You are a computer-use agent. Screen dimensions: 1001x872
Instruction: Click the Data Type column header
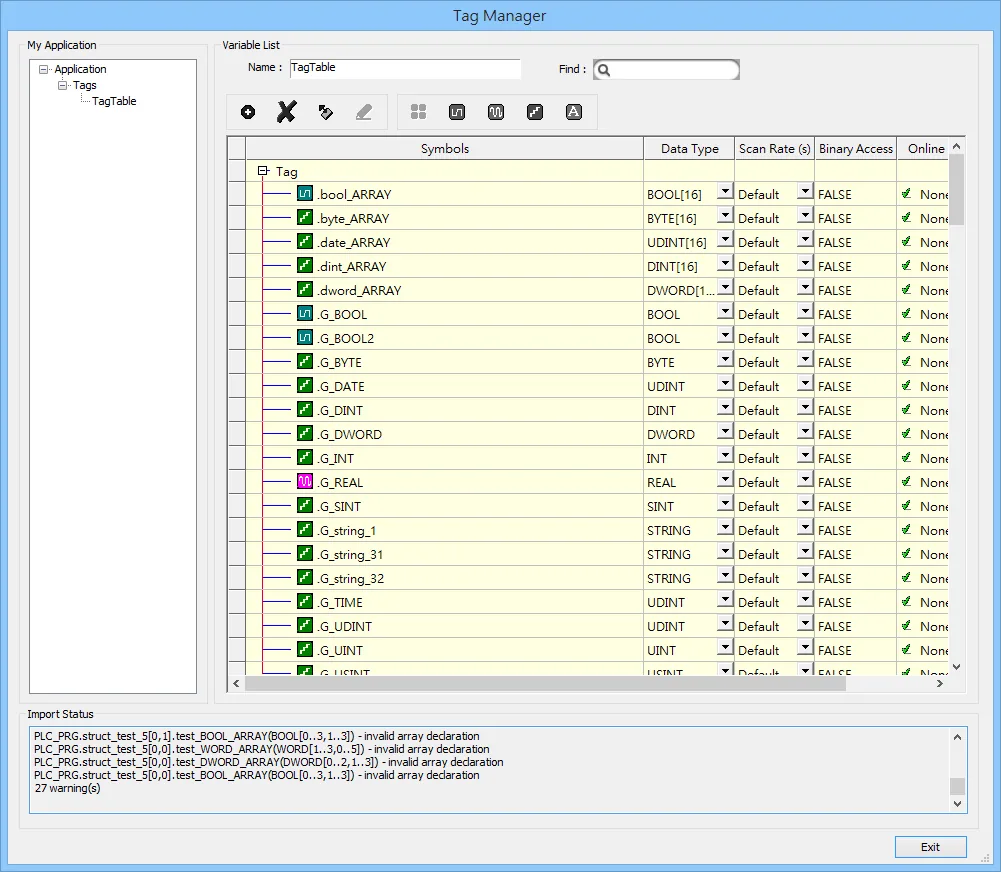point(689,148)
